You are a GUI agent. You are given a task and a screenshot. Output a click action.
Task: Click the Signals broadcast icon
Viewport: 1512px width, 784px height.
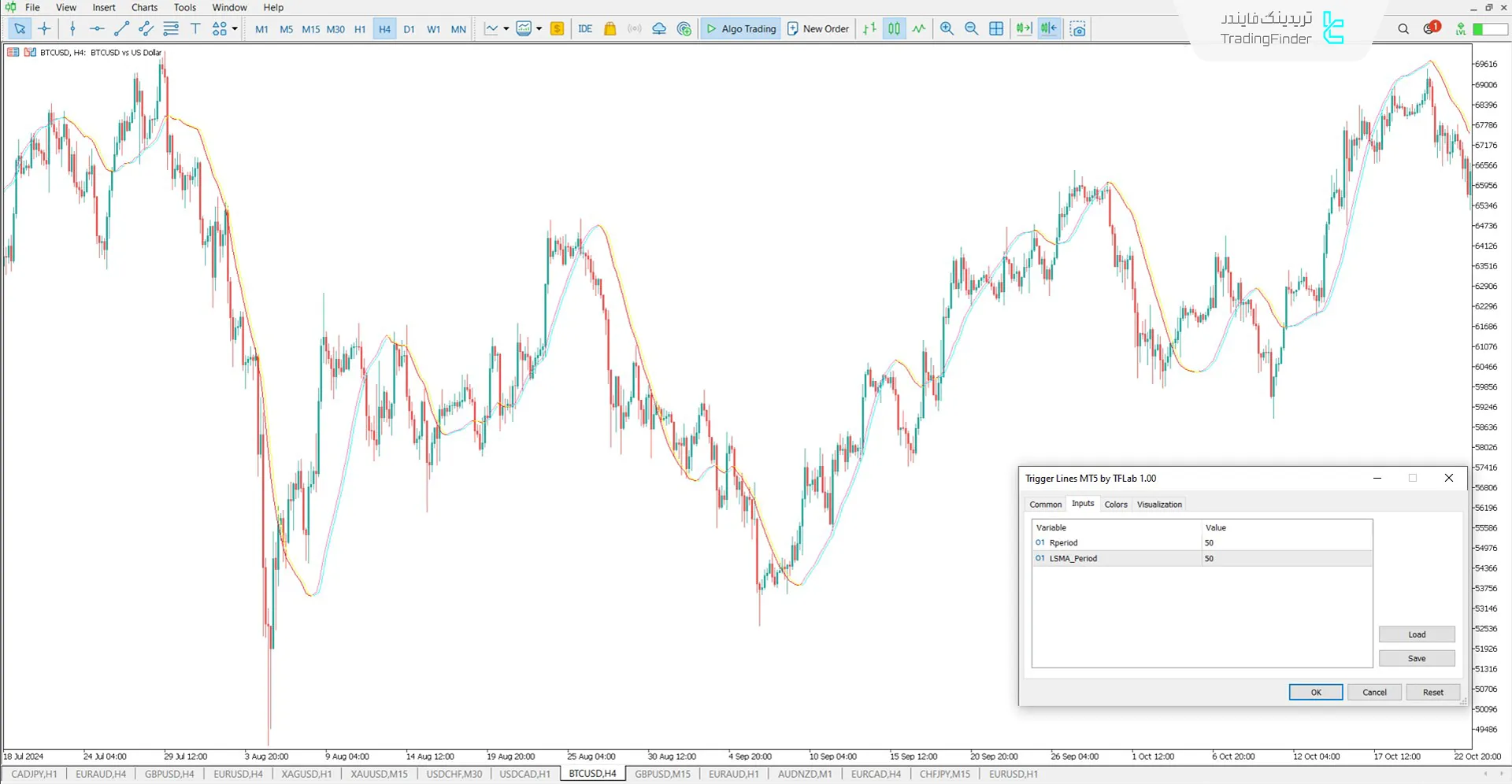635,28
